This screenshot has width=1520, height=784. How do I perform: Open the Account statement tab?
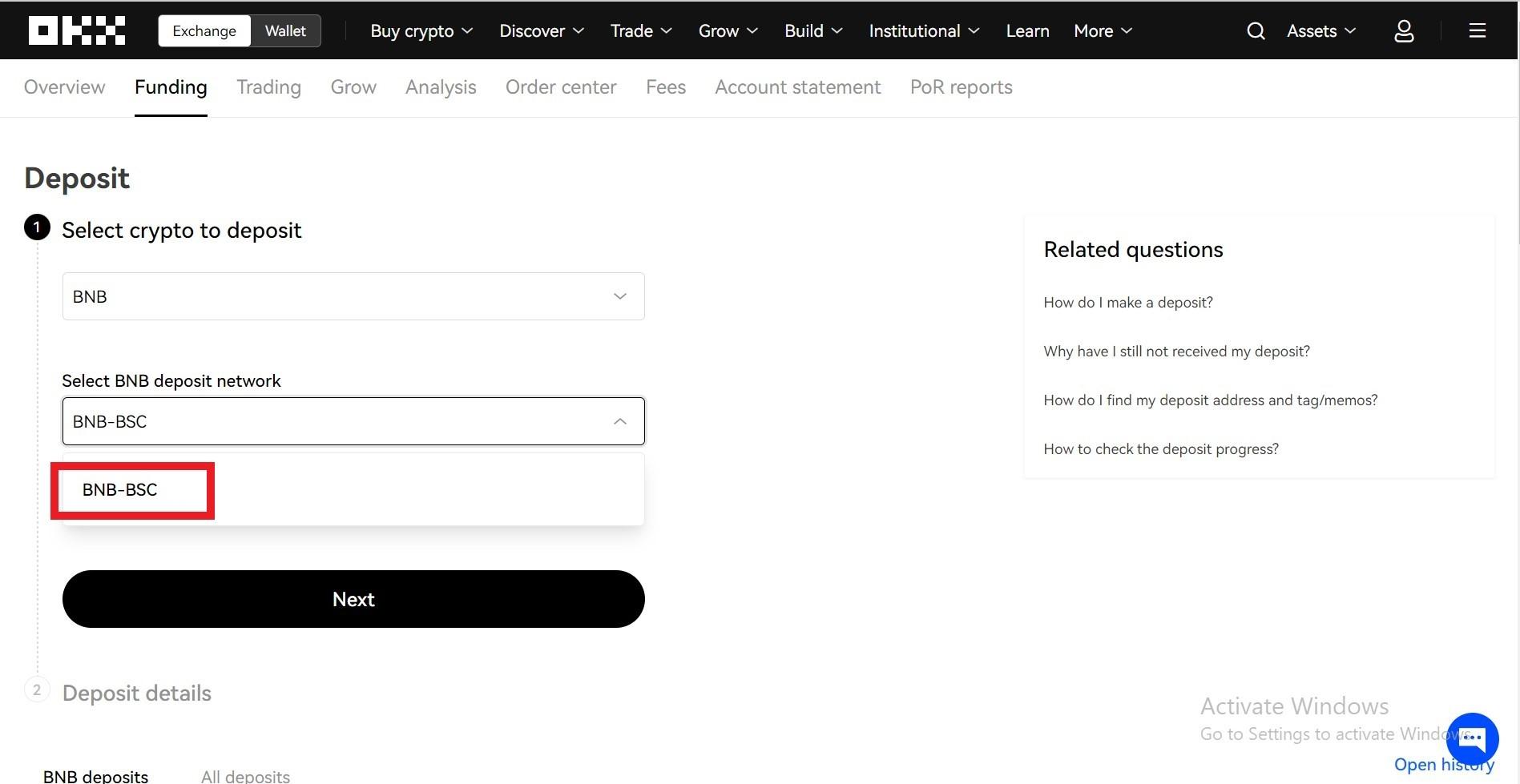click(x=797, y=86)
